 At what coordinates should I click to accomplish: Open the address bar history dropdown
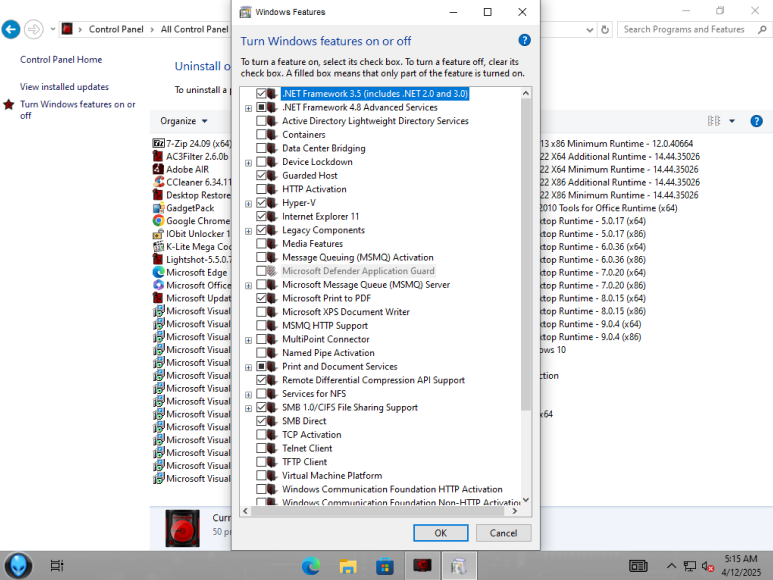590,30
